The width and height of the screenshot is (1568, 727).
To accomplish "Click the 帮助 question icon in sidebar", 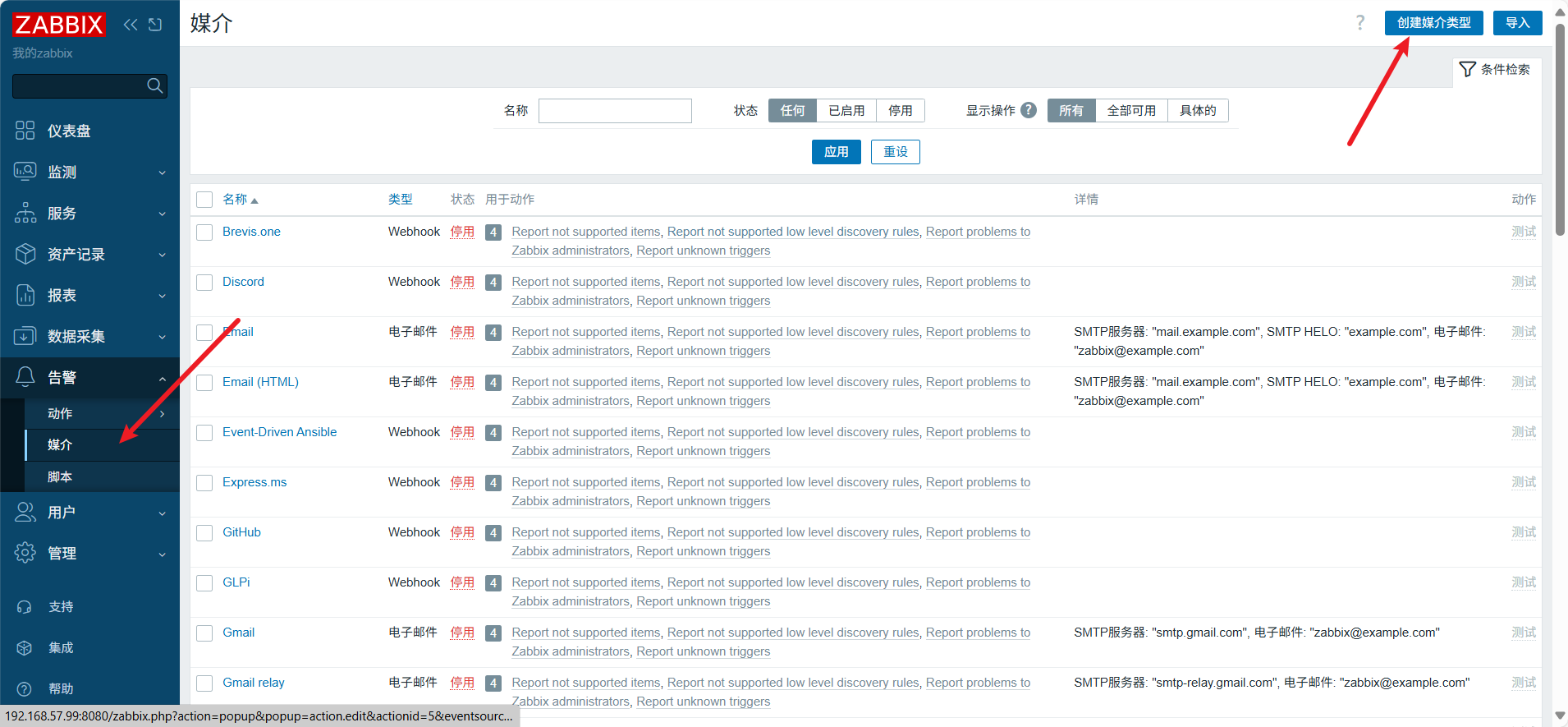I will point(25,689).
